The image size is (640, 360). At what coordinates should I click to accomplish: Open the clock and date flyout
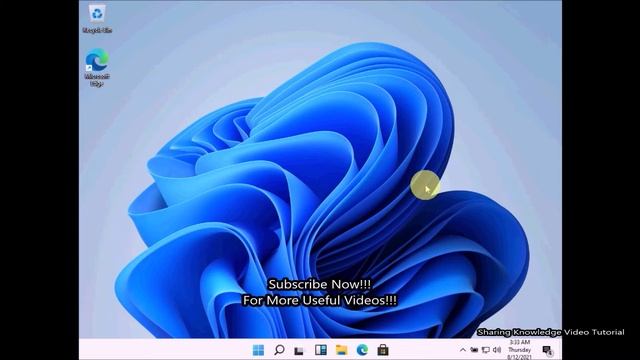tap(520, 350)
